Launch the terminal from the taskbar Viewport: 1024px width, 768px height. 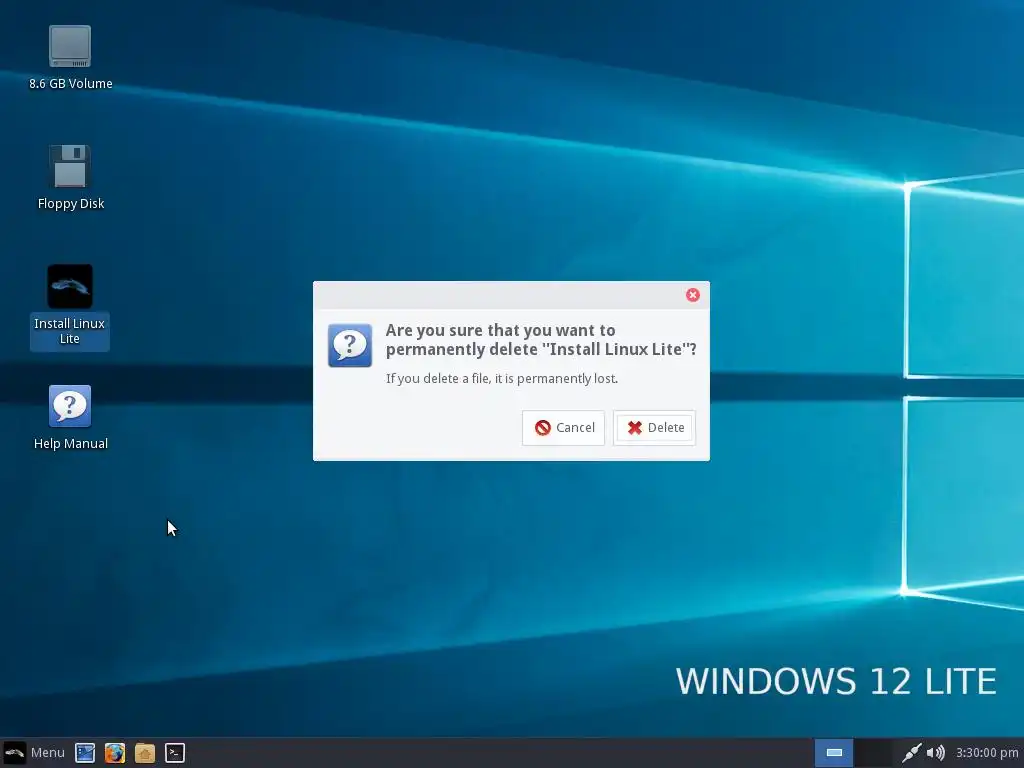[x=174, y=753]
